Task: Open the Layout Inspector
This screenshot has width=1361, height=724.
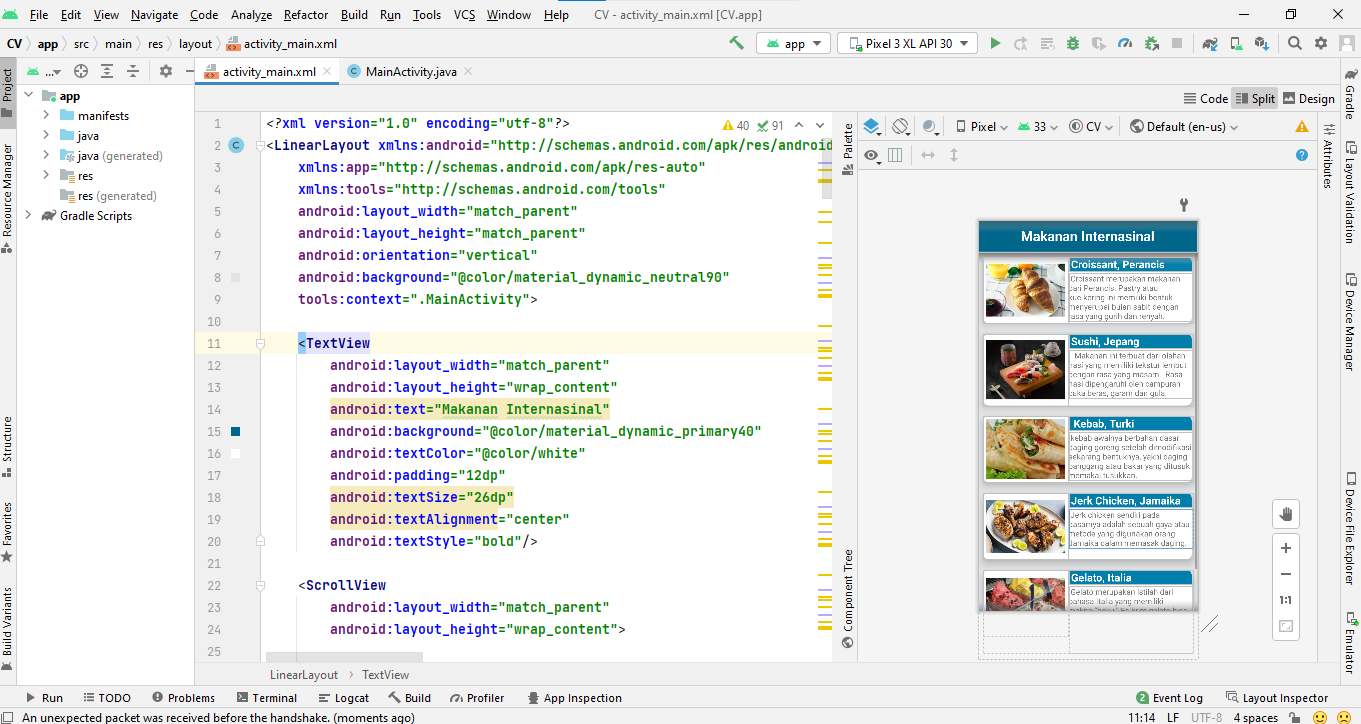Action: 1276,698
